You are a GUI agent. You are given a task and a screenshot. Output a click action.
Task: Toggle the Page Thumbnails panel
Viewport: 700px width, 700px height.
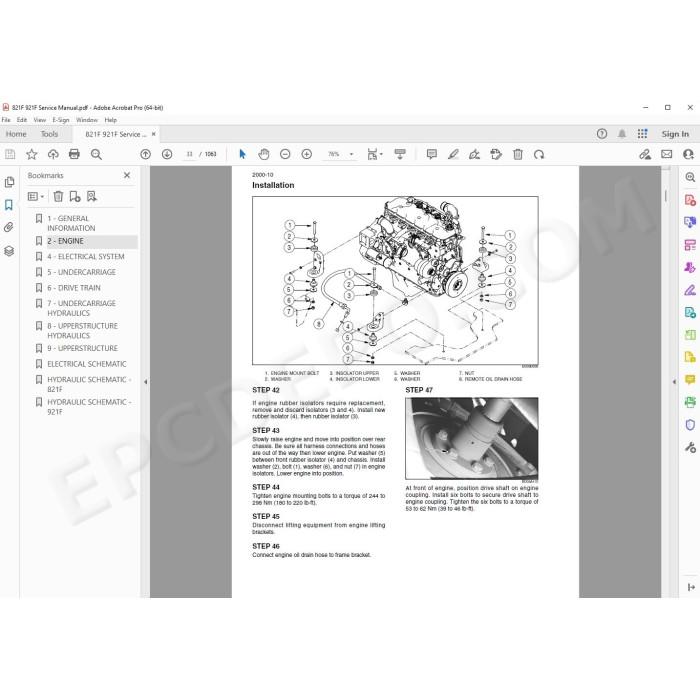(9, 182)
